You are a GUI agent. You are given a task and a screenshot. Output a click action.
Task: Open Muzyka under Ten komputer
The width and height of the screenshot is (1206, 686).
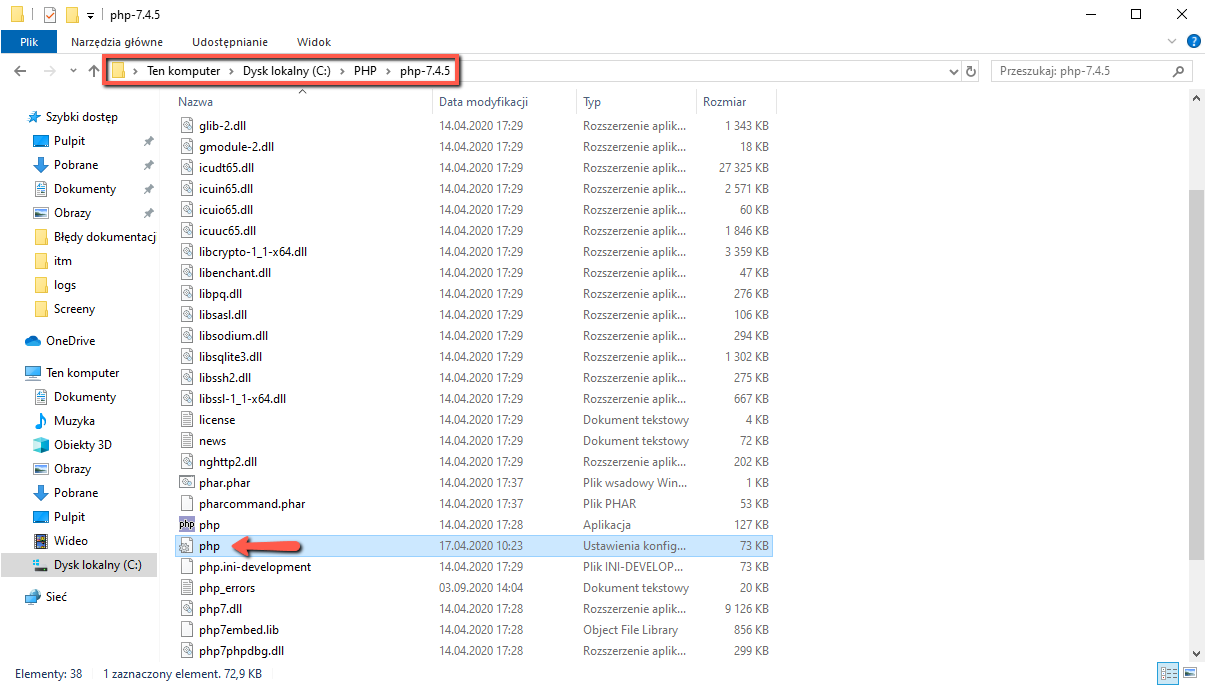tap(74, 421)
